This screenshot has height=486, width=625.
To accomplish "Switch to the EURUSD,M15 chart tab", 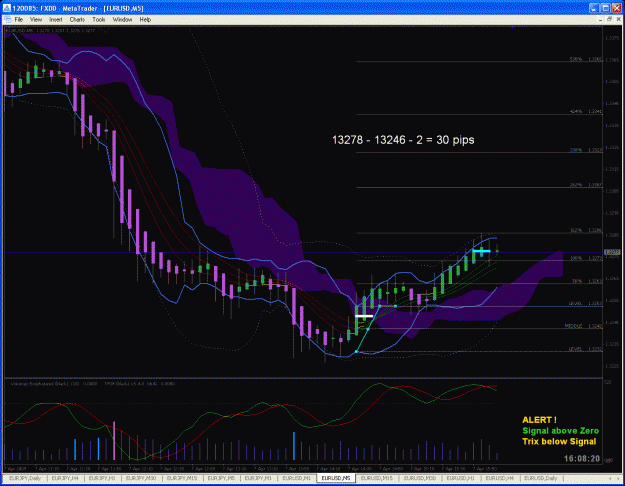I will [377, 478].
